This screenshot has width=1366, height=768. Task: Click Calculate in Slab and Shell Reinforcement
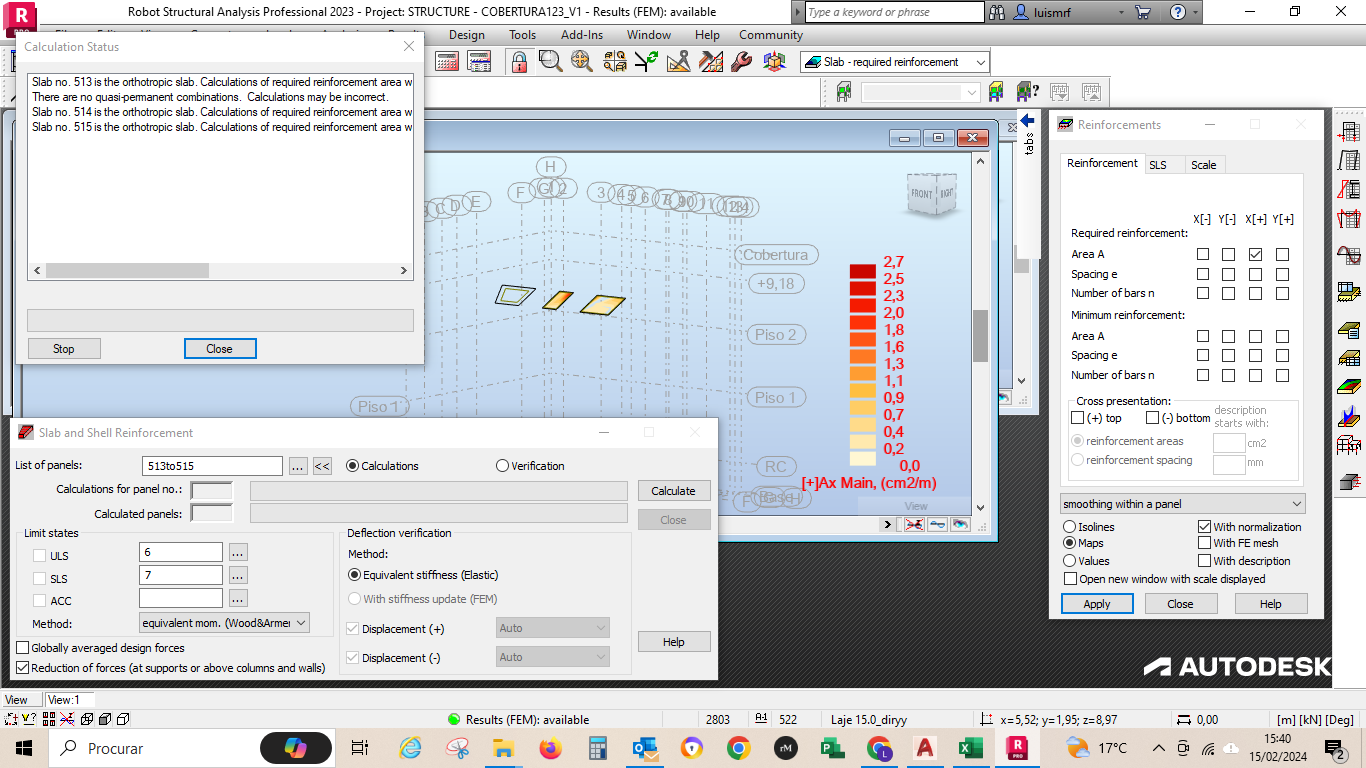[x=674, y=490]
